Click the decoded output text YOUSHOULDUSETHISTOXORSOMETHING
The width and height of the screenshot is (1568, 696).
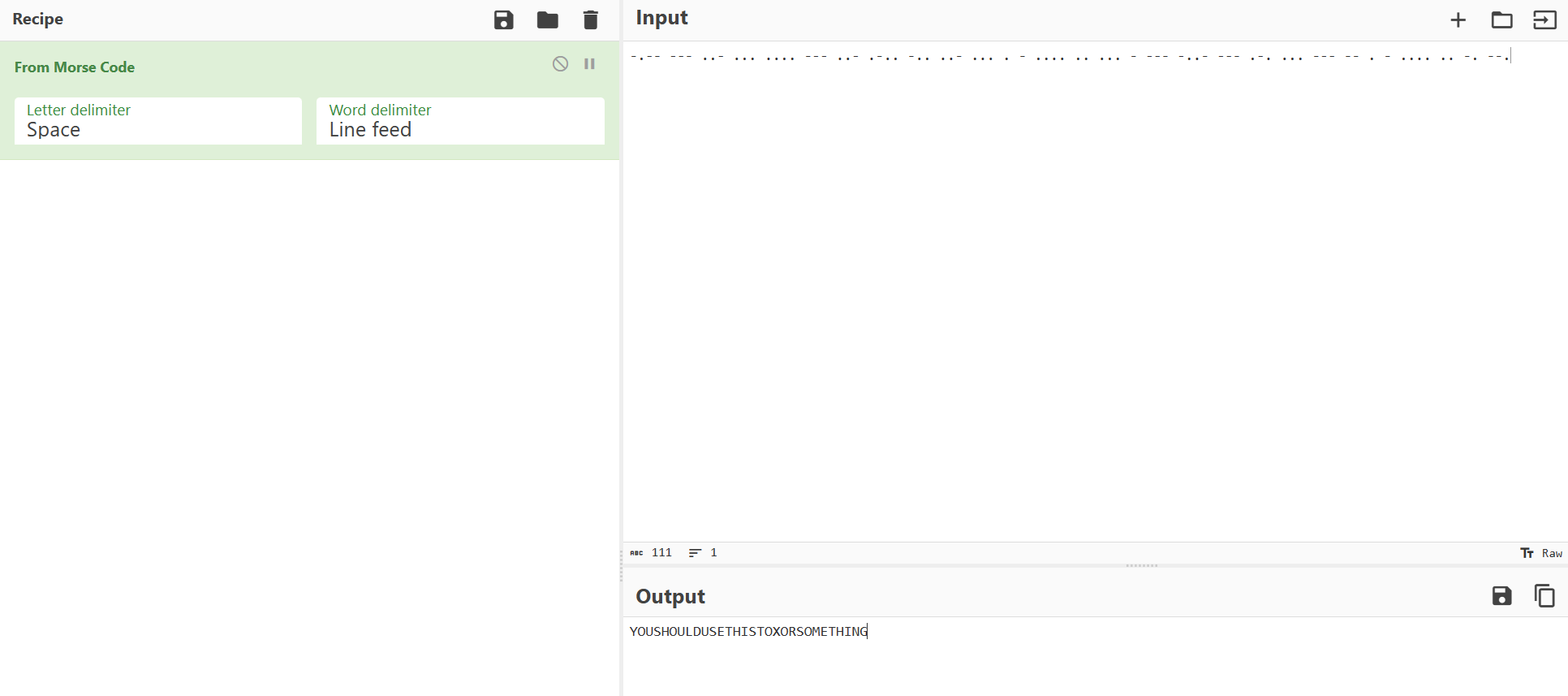[x=748, y=632]
